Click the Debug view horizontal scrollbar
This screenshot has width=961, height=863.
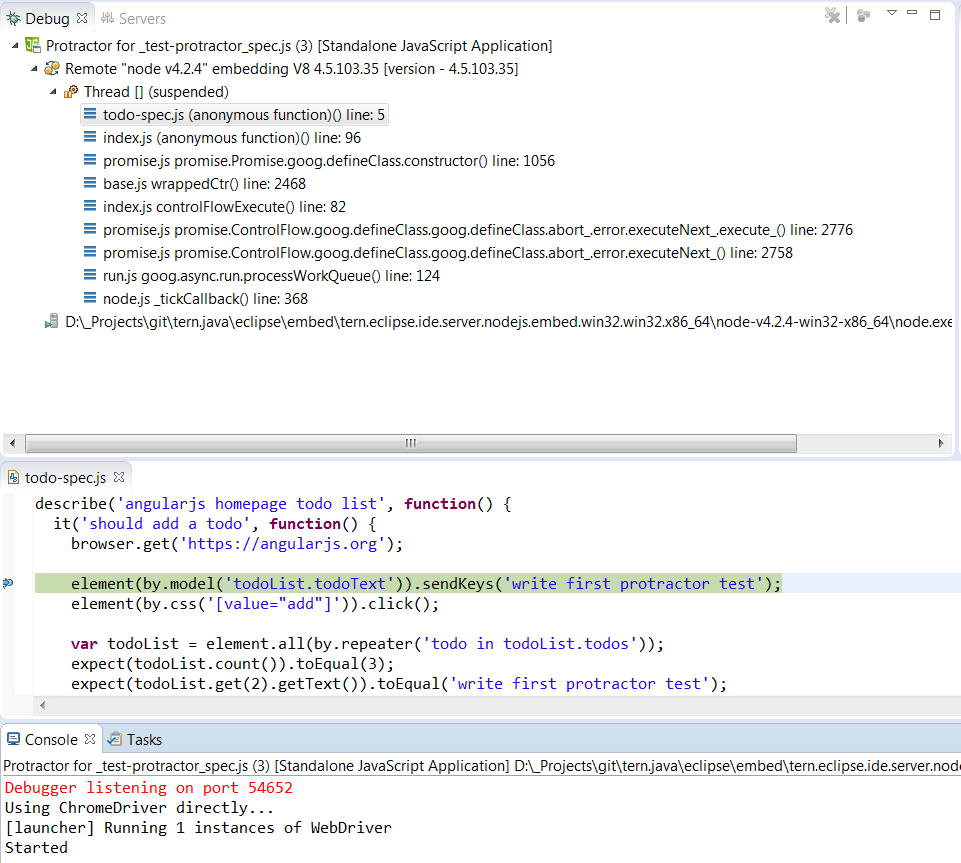tap(410, 443)
